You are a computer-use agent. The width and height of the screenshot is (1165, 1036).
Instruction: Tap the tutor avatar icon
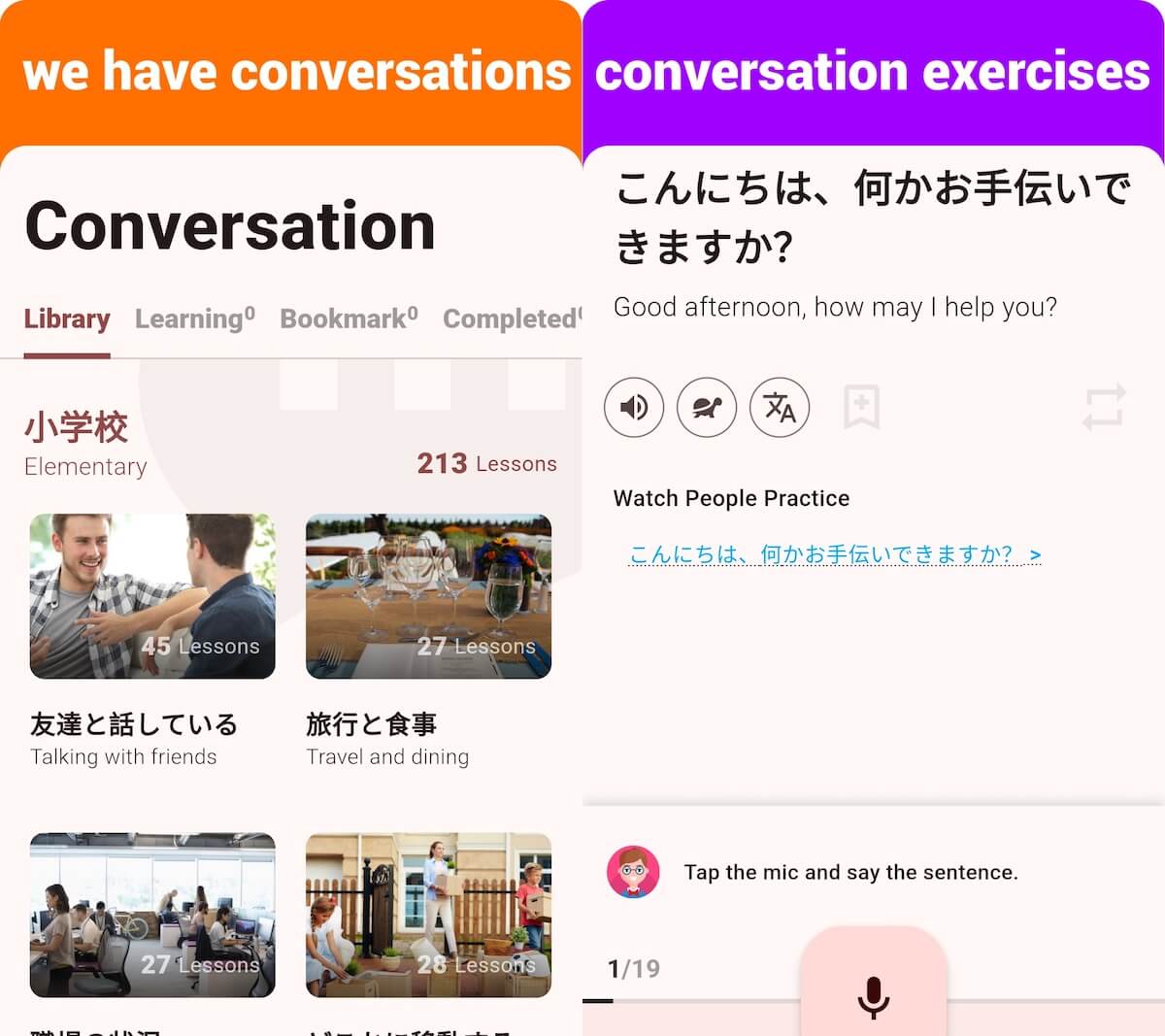[633, 871]
